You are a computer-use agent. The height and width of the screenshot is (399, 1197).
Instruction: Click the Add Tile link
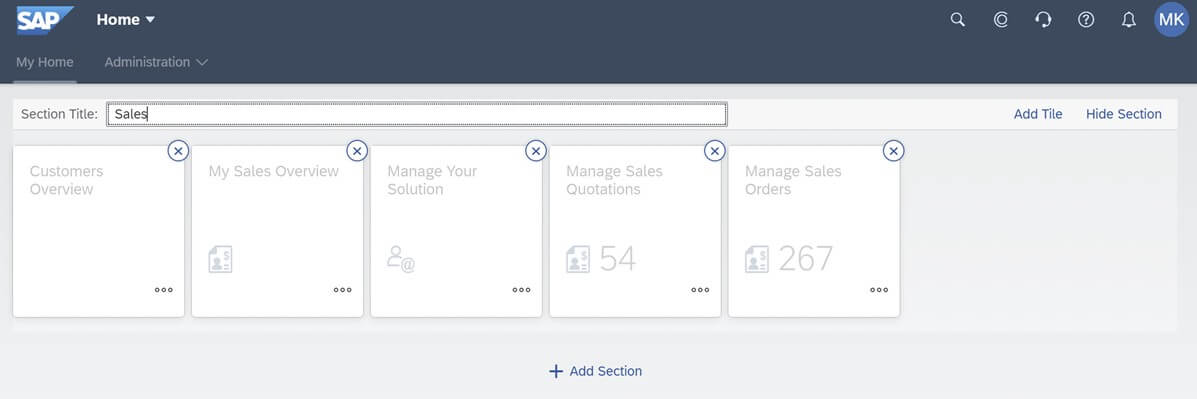point(1037,114)
